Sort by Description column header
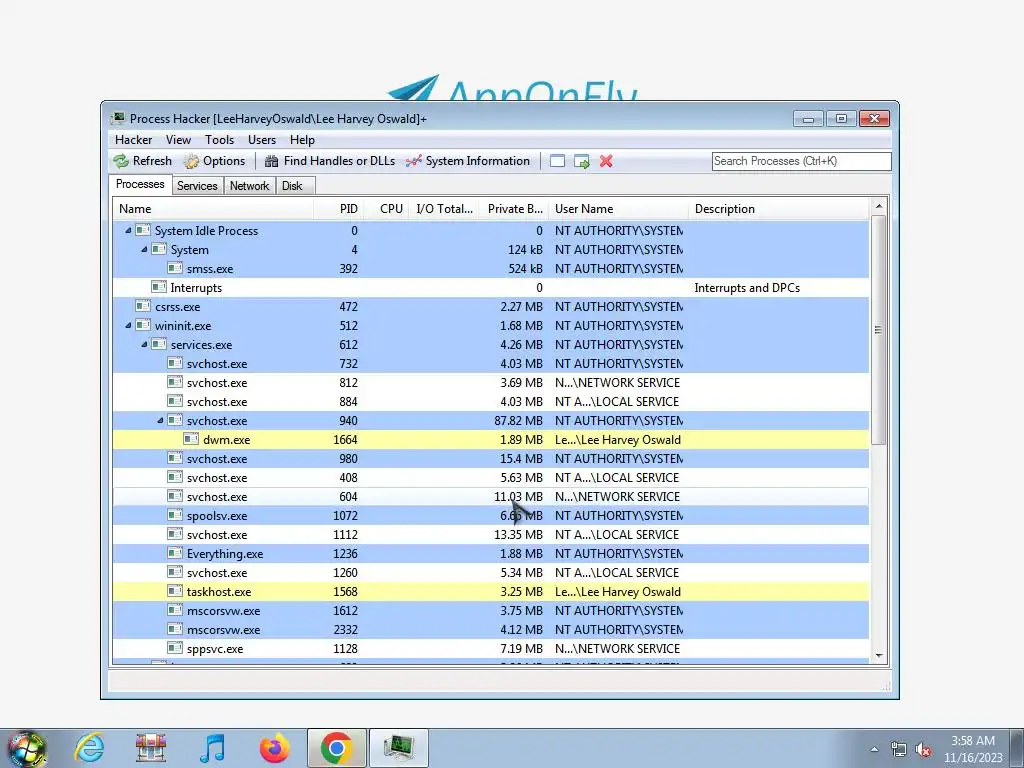Screen dimensions: 1024x768 click(x=779, y=209)
